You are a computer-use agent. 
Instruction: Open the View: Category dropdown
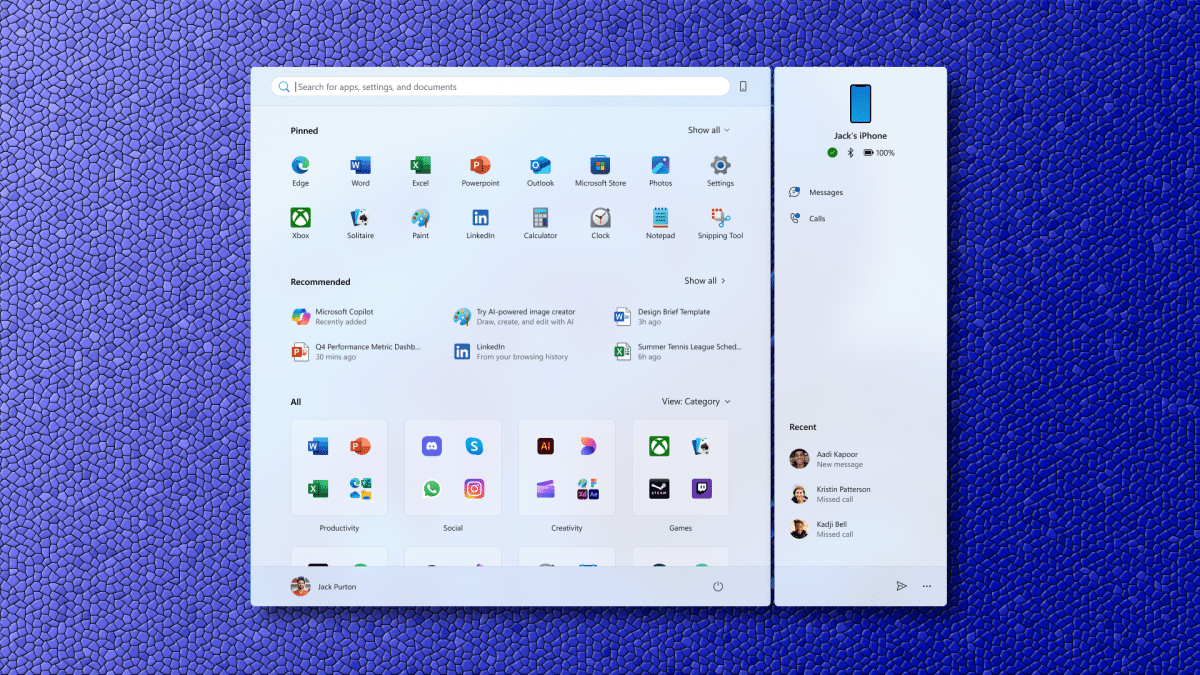pyautogui.click(x=696, y=402)
